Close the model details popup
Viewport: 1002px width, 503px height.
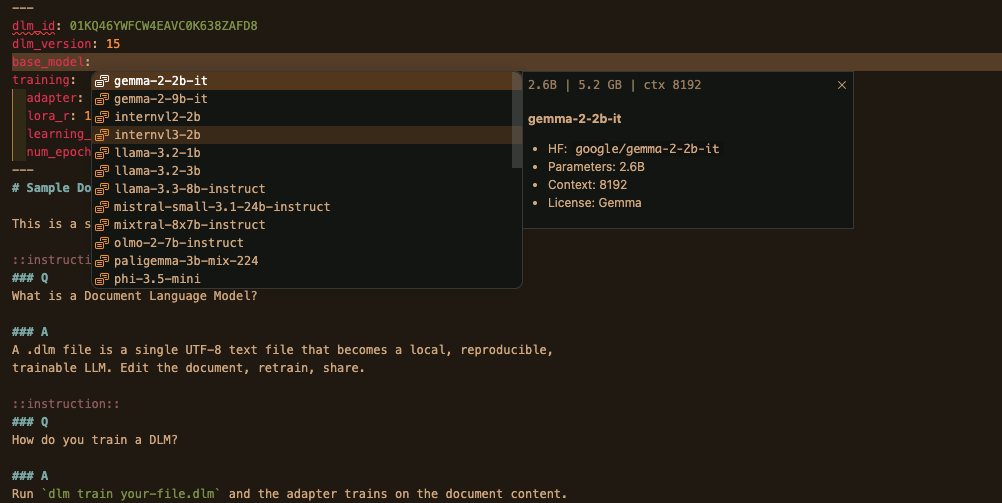[842, 85]
